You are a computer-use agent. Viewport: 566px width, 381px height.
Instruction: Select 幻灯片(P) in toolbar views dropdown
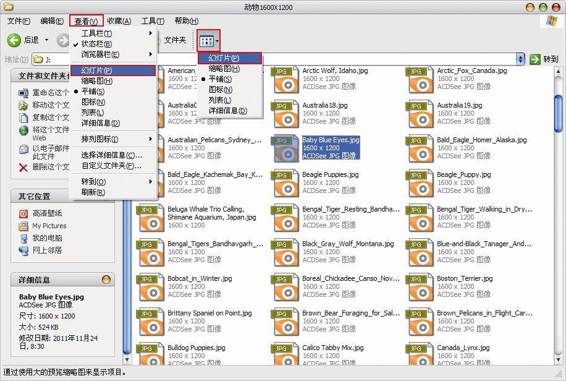[x=230, y=58]
